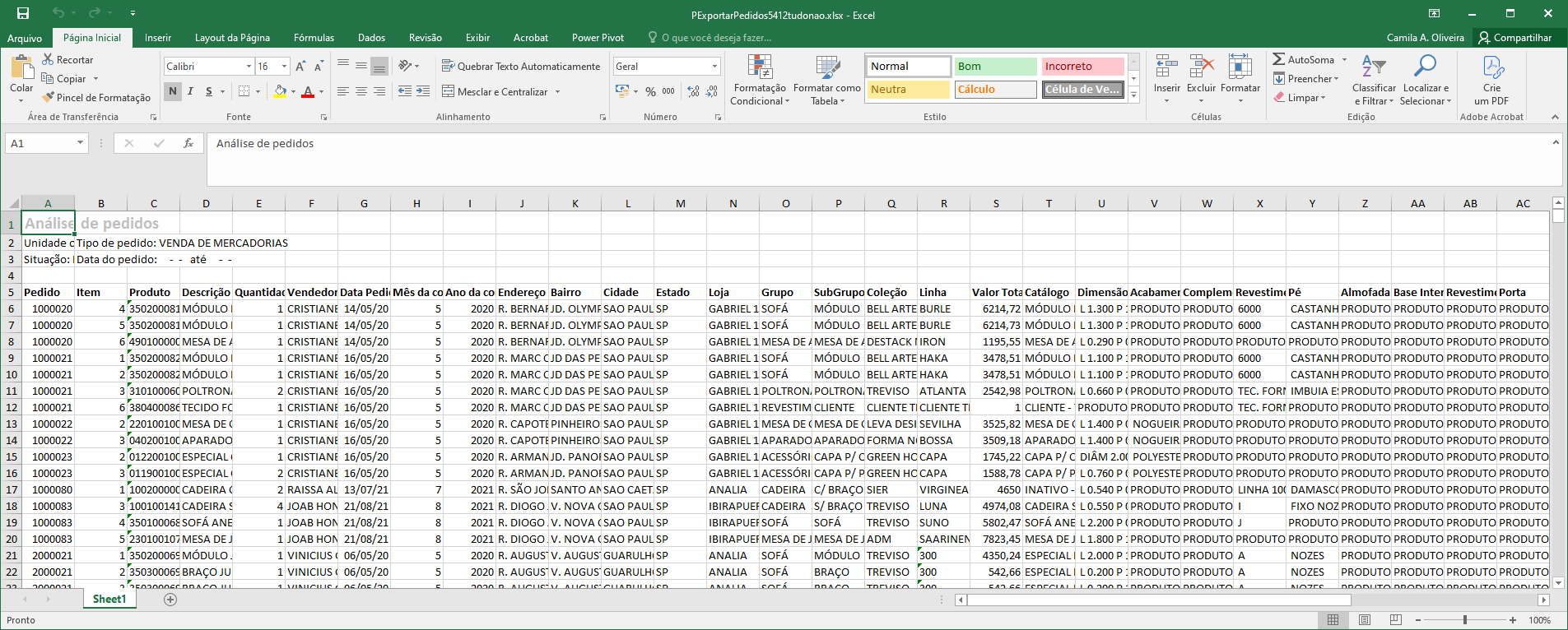Click Crie um PDF Adobe Acrobat icon

(1491, 80)
